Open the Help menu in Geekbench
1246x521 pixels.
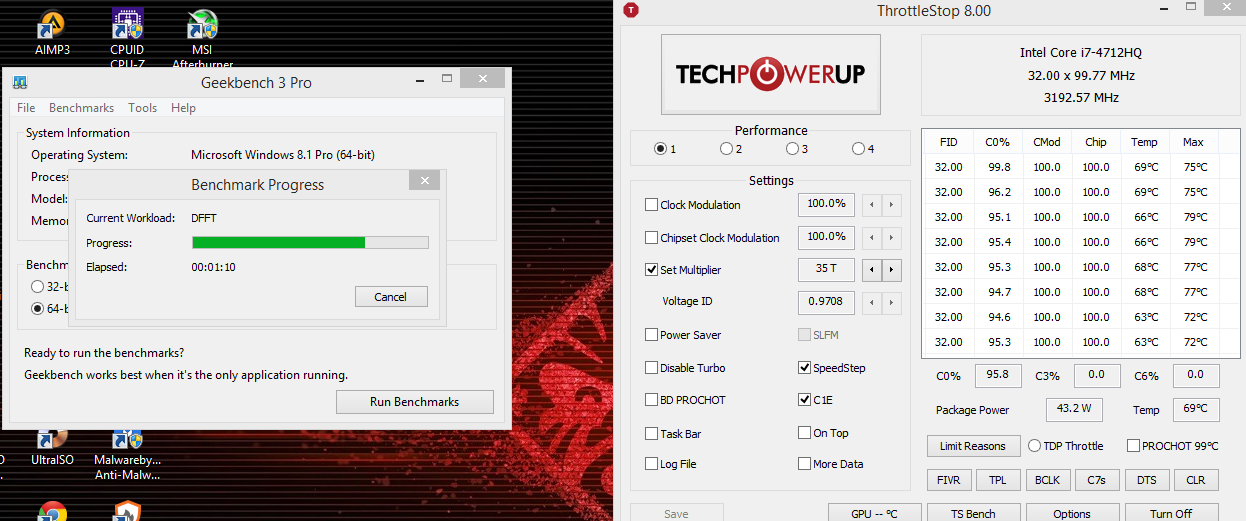(183, 108)
